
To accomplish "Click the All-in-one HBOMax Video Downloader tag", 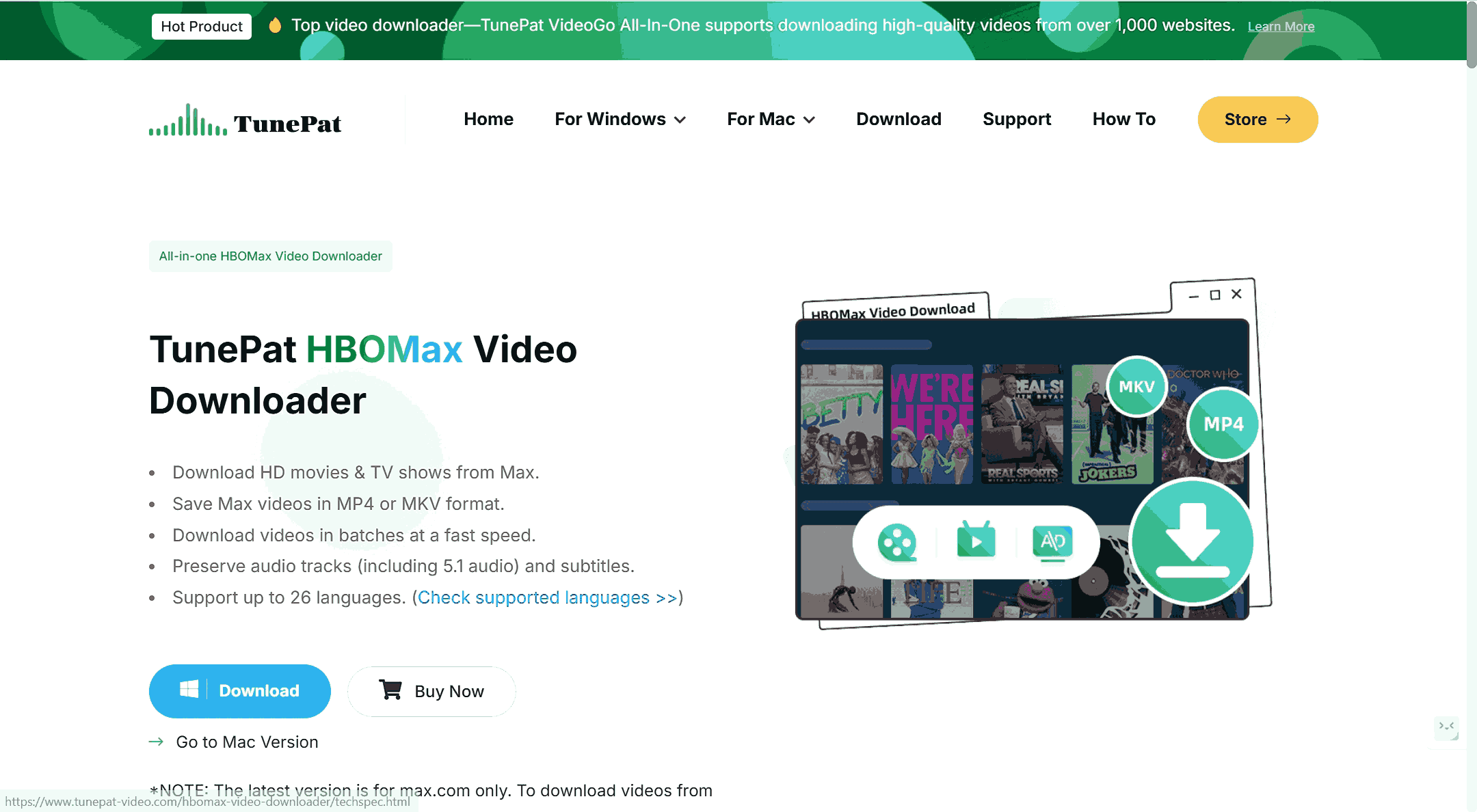I will 271,256.
